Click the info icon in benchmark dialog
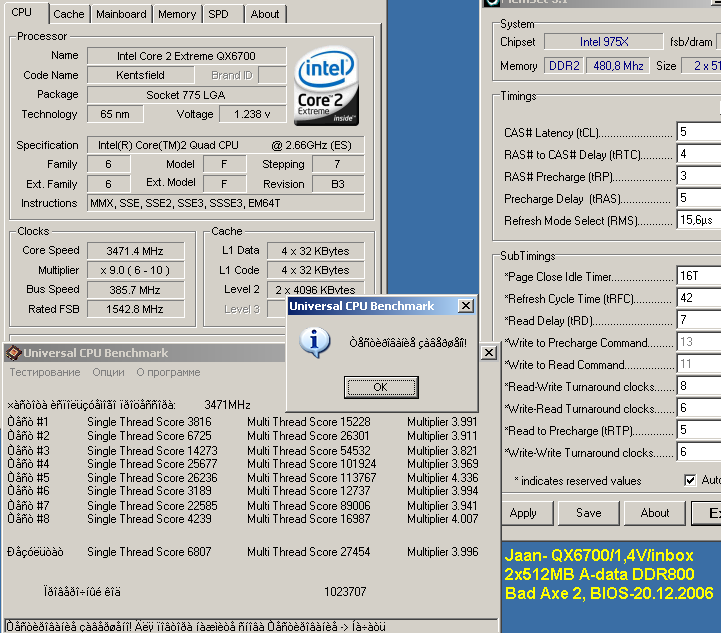 coord(315,342)
